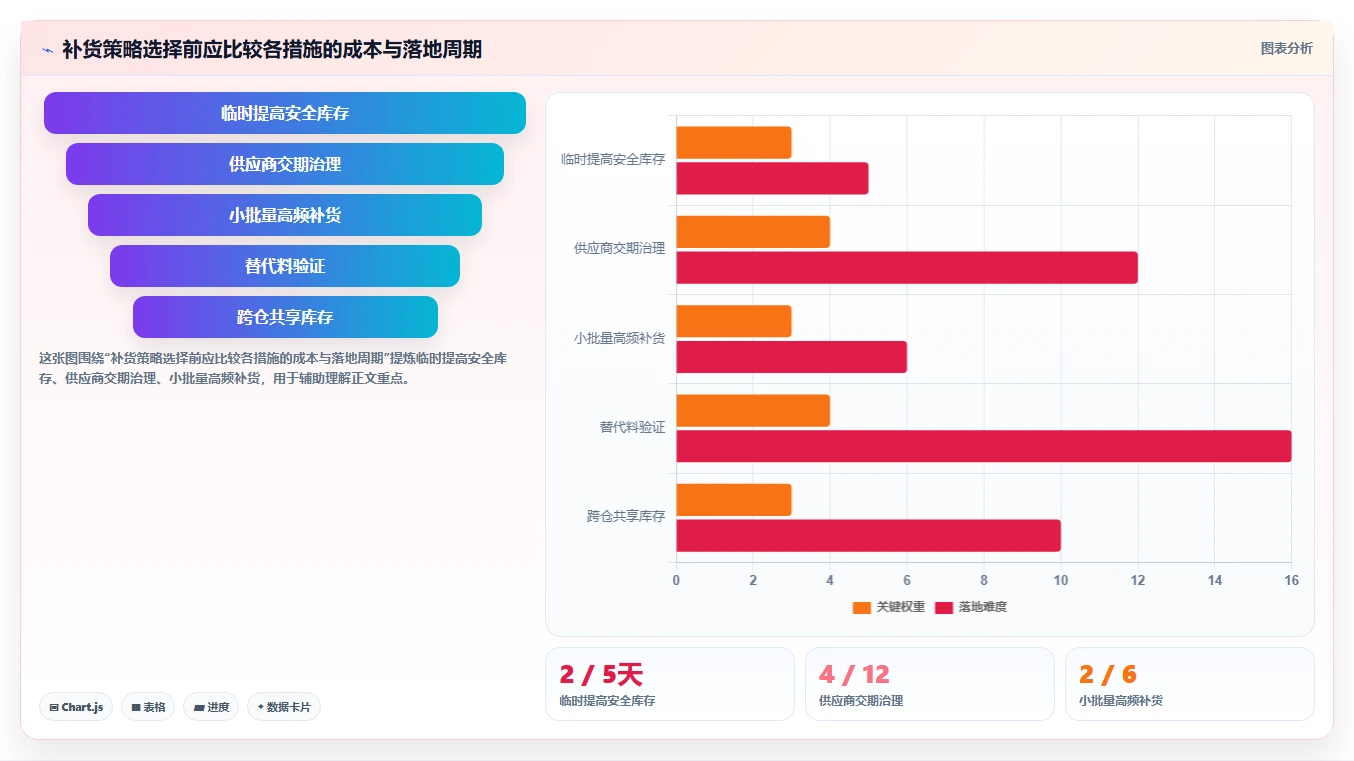Click y-axis label 跨仓共享库存
This screenshot has width=1354, height=761.
(x=626, y=517)
